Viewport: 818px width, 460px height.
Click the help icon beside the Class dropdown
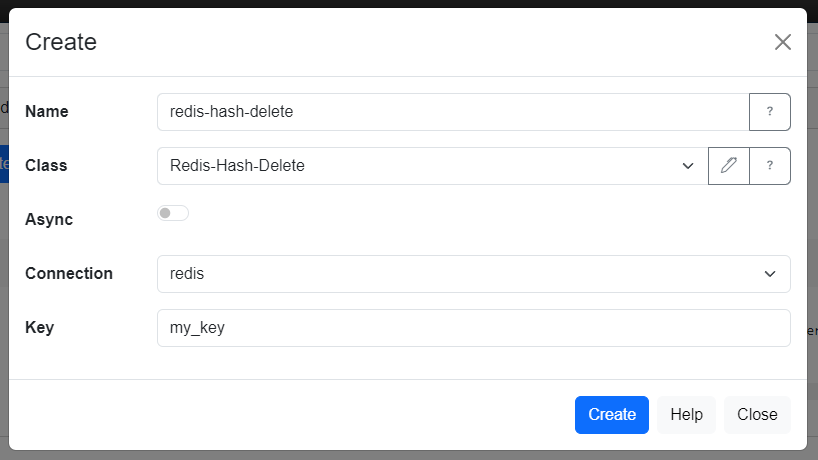pyautogui.click(x=769, y=166)
